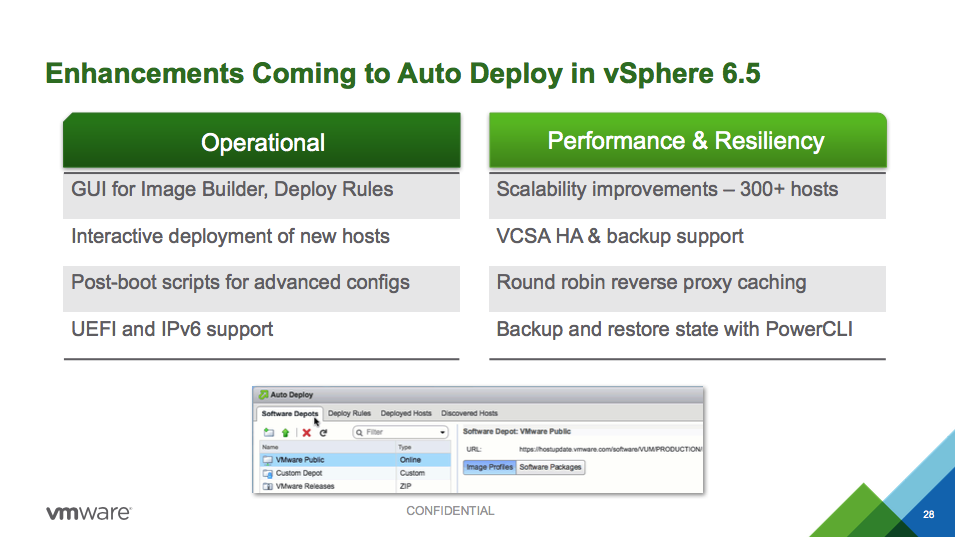Click Scalability improvements – 300+ hosts
This screenshot has width=955, height=537.
pyautogui.click(x=667, y=189)
